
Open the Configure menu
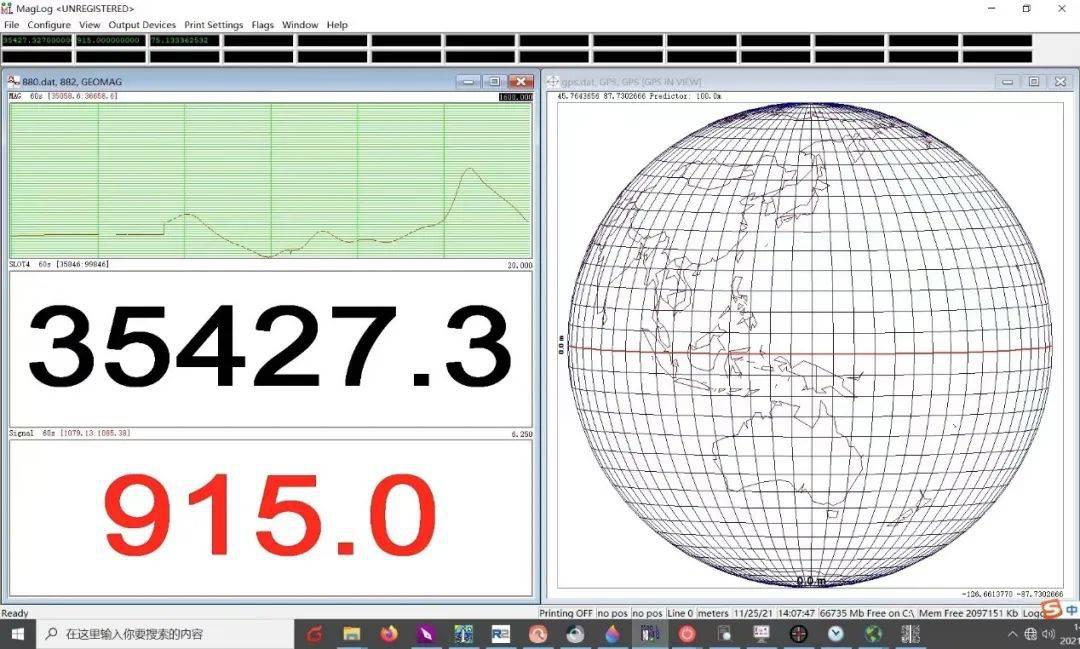pos(49,25)
